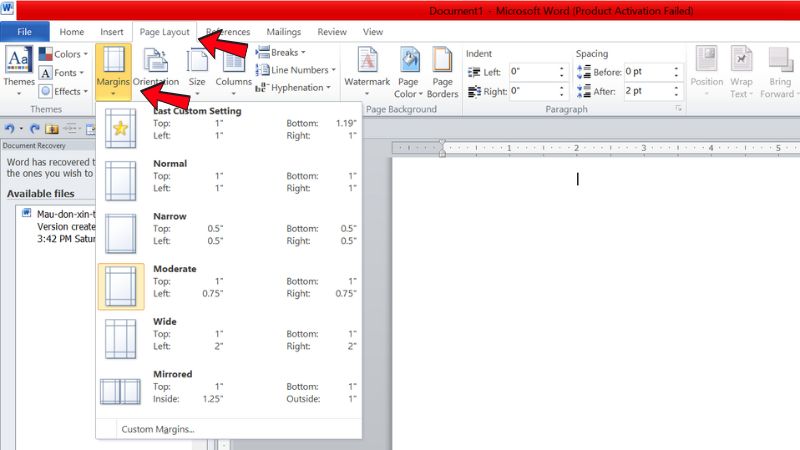This screenshot has width=800, height=450.
Task: Open the Position menu
Action: pos(707,71)
